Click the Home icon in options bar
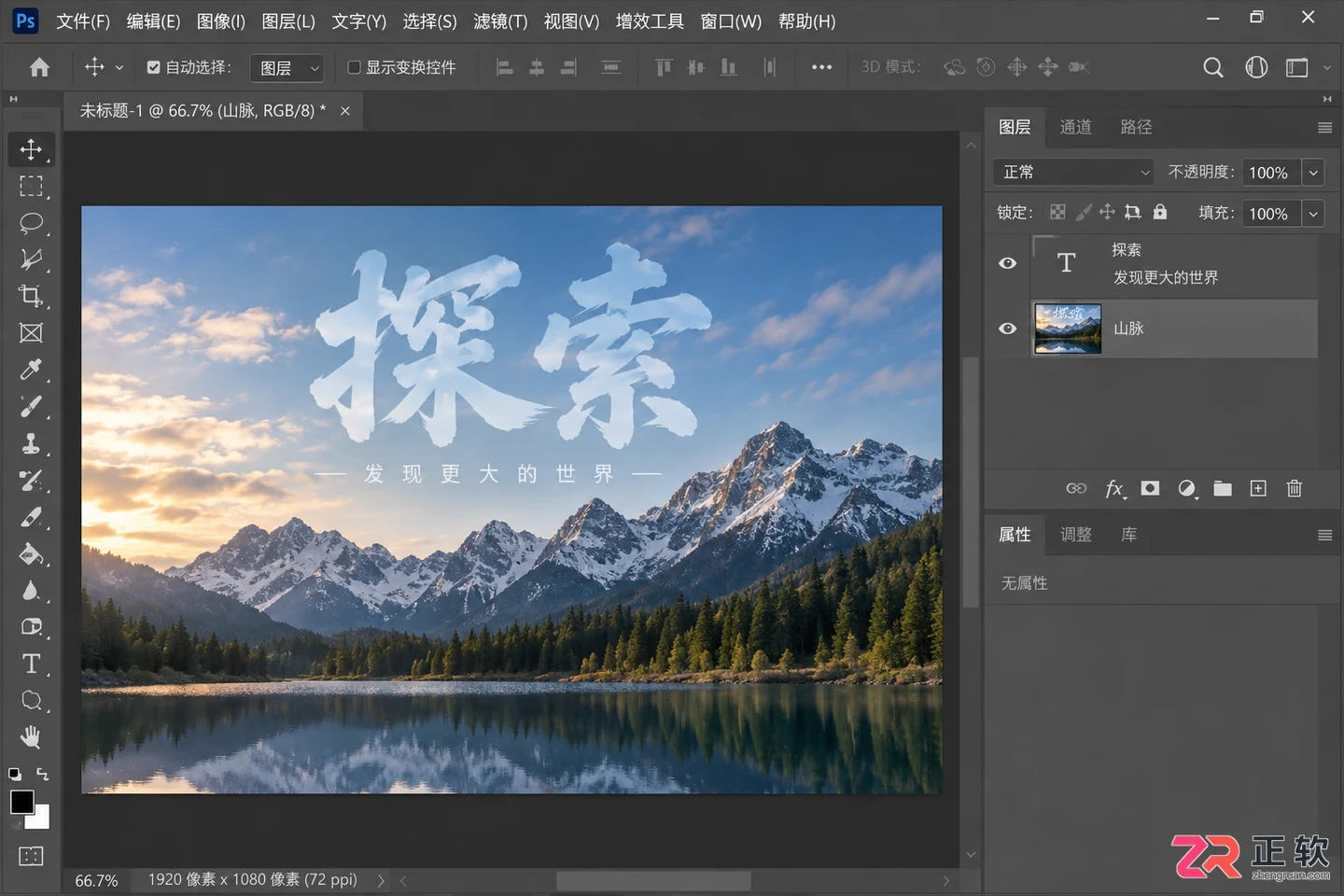Viewport: 1344px width, 896px height. click(39, 67)
